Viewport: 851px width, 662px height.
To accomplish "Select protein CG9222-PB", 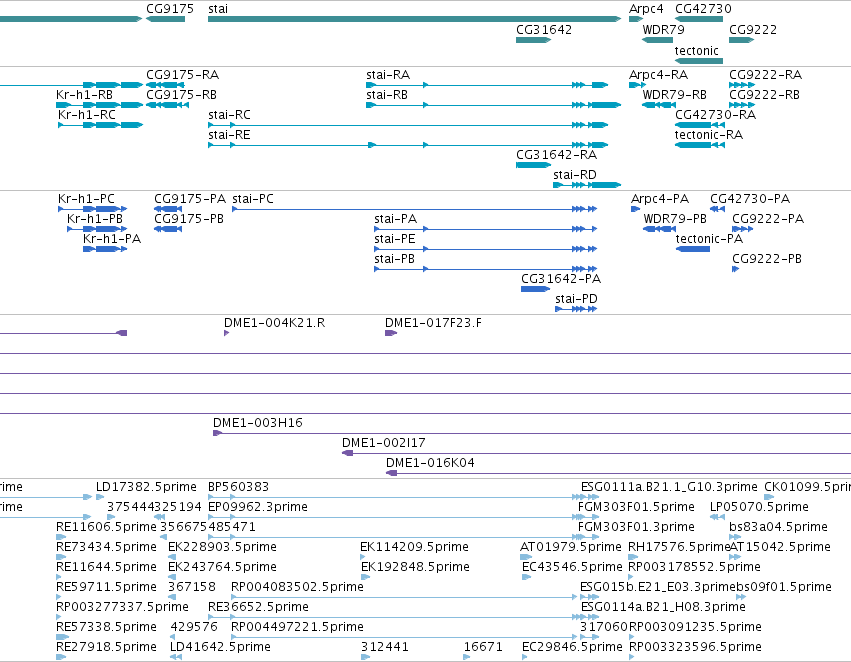I will point(735,269).
